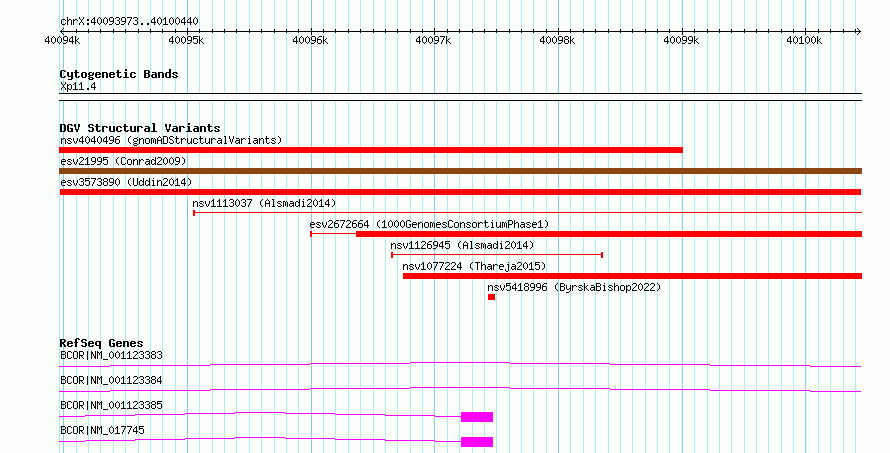This screenshot has width=890, height=453.
Task: Click the 40097k ruler position
Action: point(434,40)
